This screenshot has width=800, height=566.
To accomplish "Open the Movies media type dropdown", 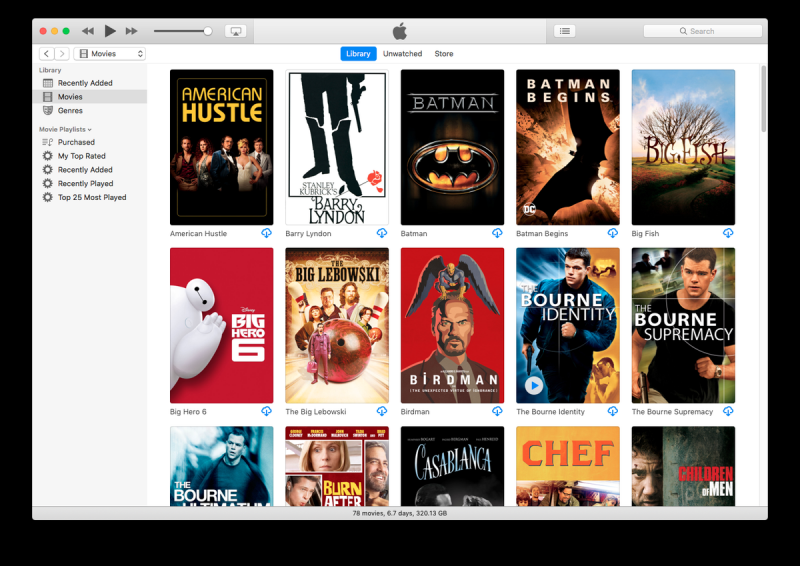I will (111, 54).
